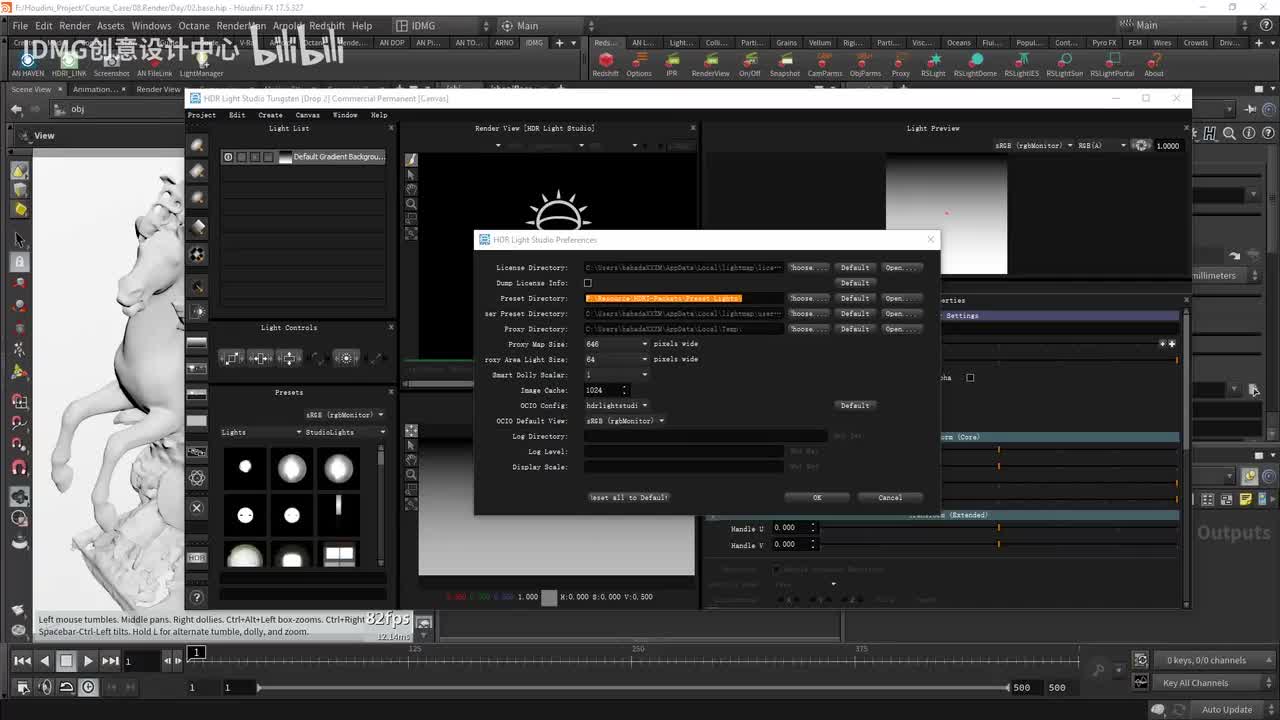The height and width of the screenshot is (720, 1280).
Task: Toggle the Real Time Toggle clock button
Action: (x=88, y=687)
